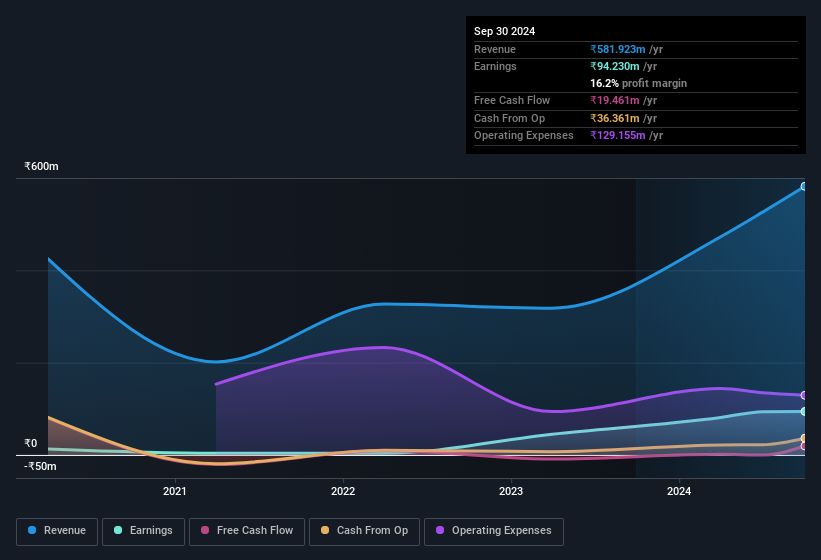Click the ₹19.461m free cash flow value

pyautogui.click(x=615, y=100)
